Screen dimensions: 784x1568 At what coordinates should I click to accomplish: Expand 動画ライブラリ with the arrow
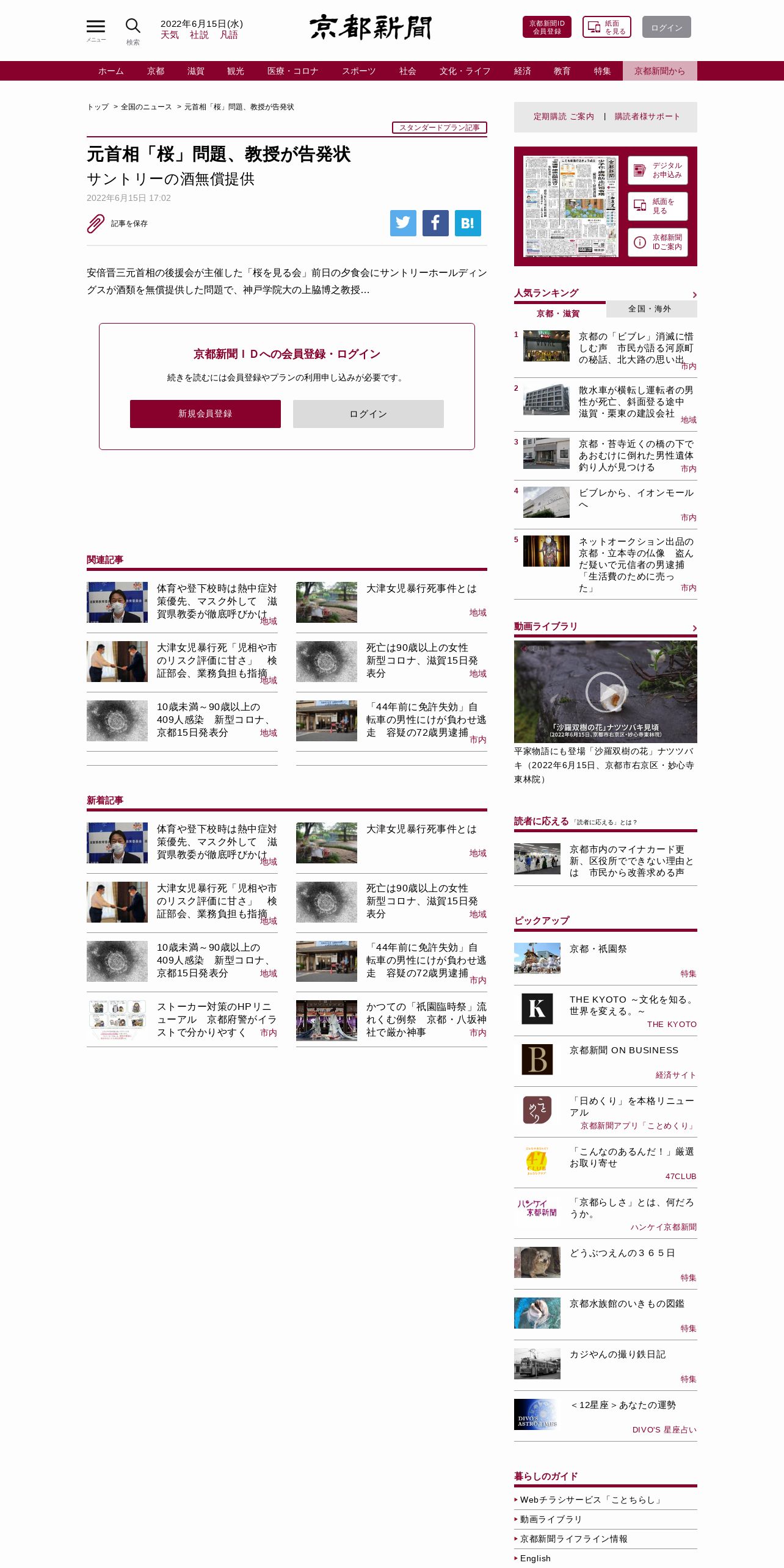pyautogui.click(x=694, y=628)
